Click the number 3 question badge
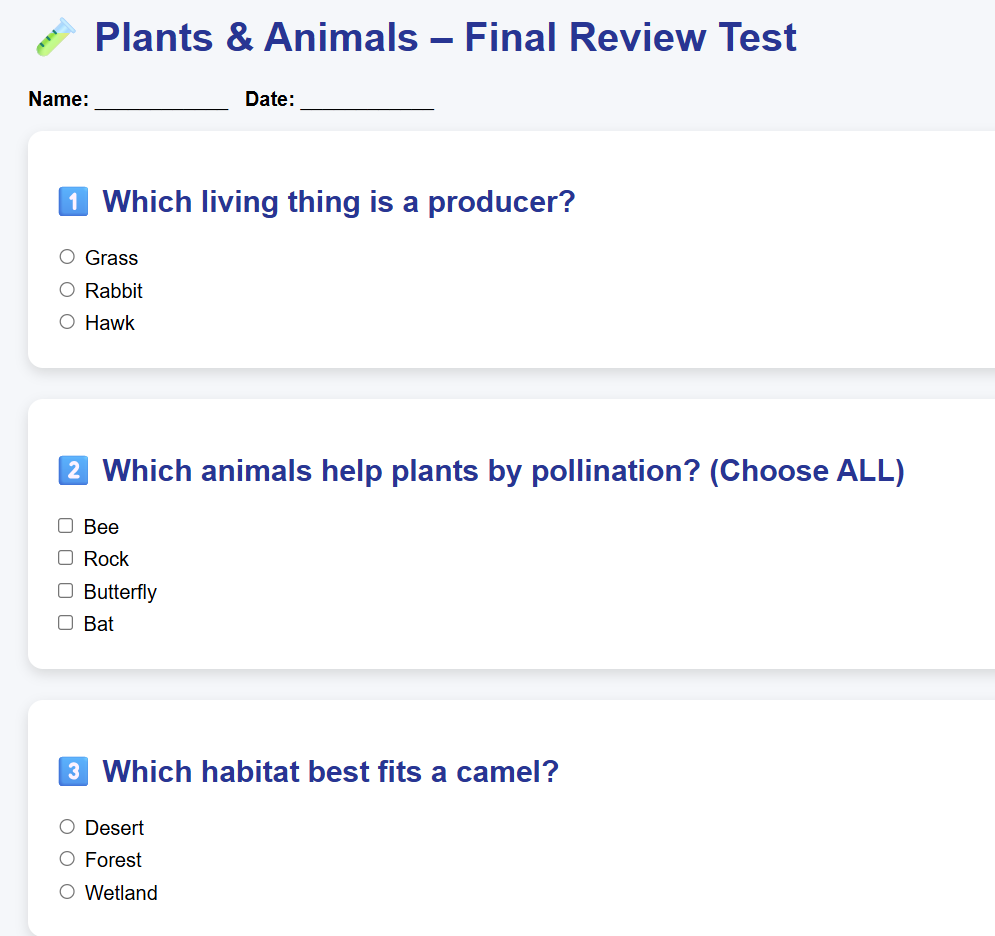The image size is (995, 936). [74, 772]
